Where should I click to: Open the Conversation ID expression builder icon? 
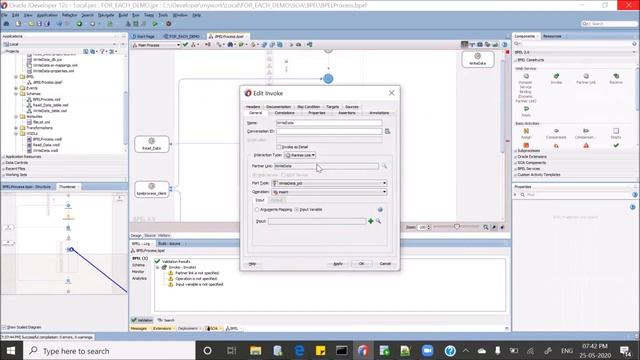387,131
